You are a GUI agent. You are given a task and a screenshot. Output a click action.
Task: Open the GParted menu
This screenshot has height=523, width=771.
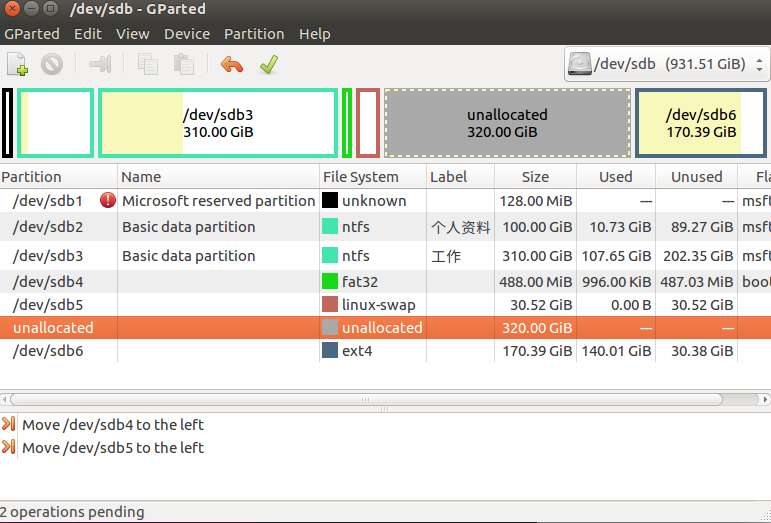coord(31,34)
